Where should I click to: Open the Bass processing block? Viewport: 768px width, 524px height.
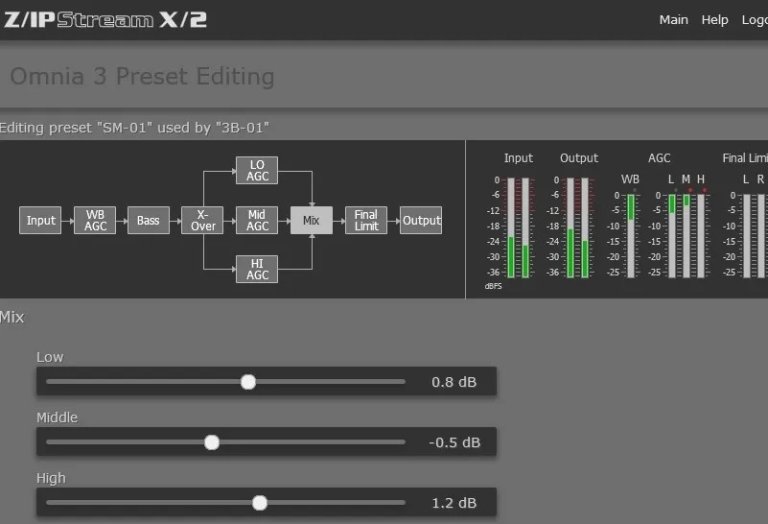pyautogui.click(x=148, y=220)
